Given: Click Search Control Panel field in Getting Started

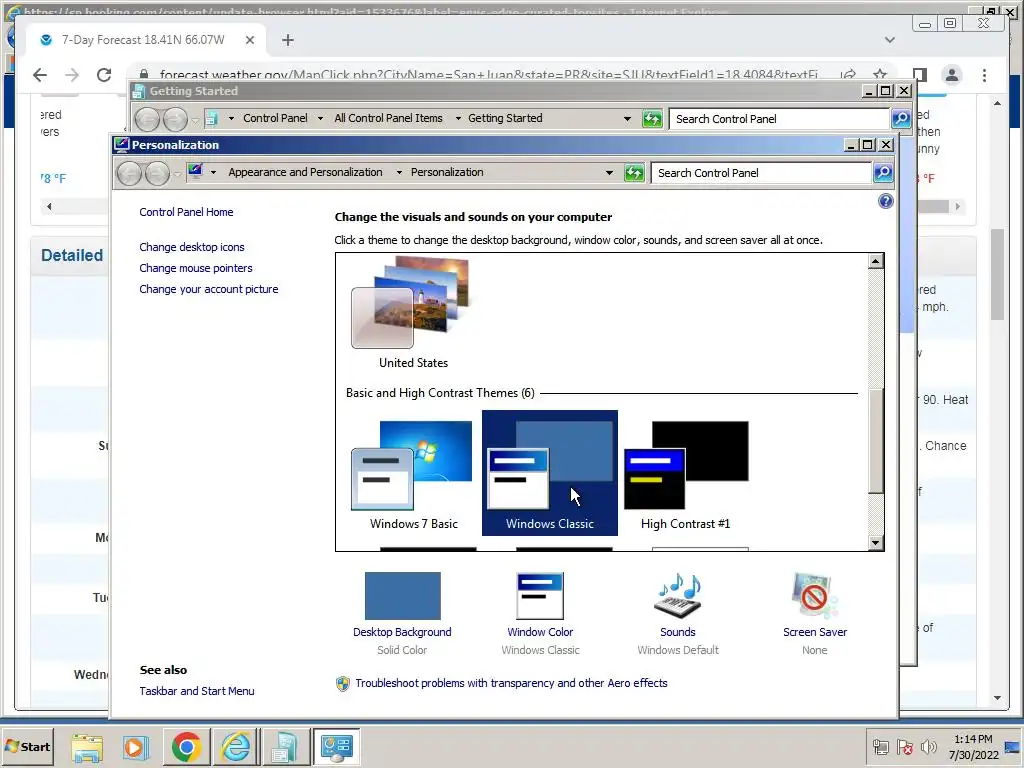Looking at the screenshot, I should tap(779, 119).
